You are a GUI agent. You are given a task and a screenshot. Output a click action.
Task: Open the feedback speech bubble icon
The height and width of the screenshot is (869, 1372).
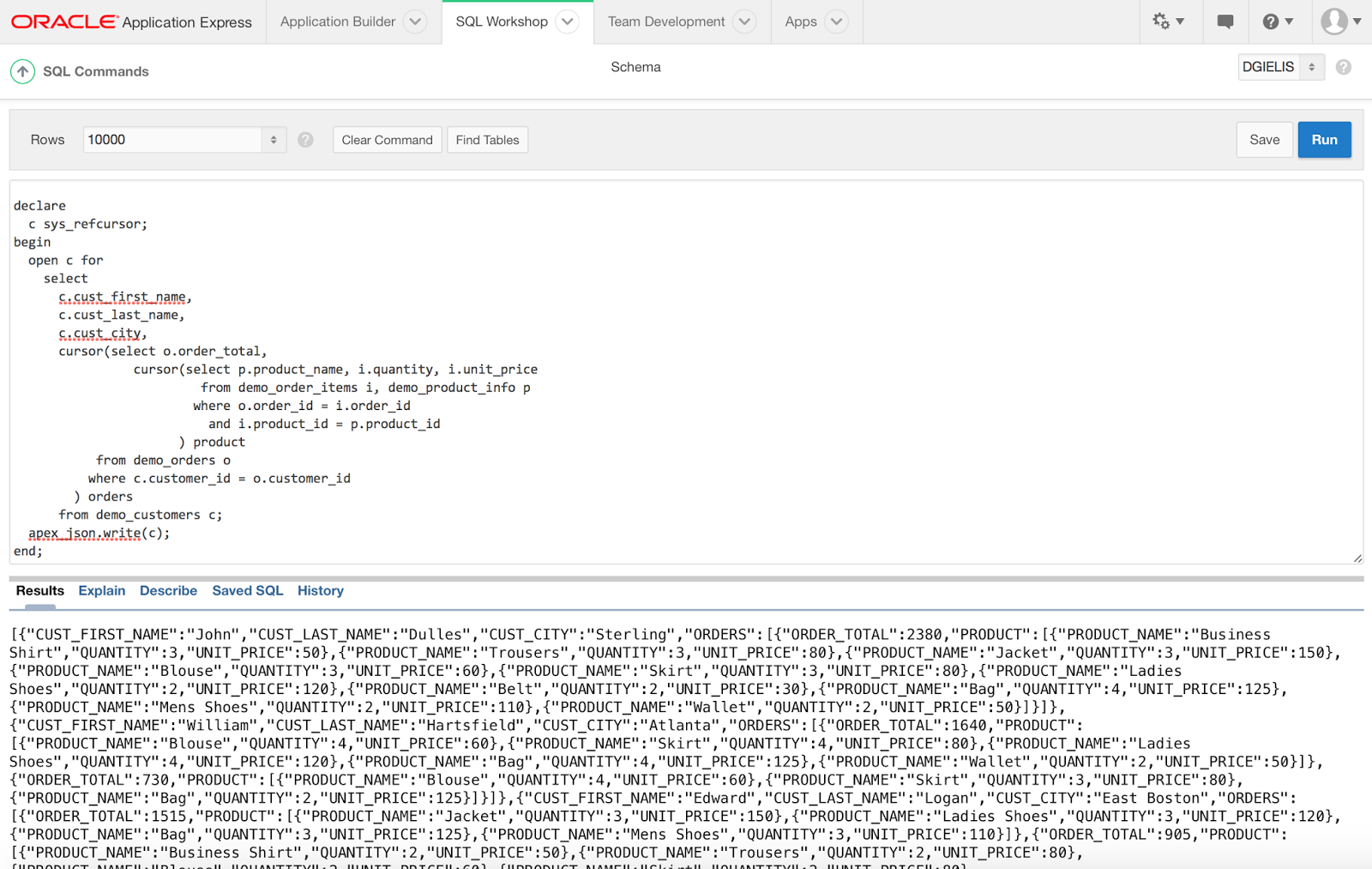[1225, 21]
